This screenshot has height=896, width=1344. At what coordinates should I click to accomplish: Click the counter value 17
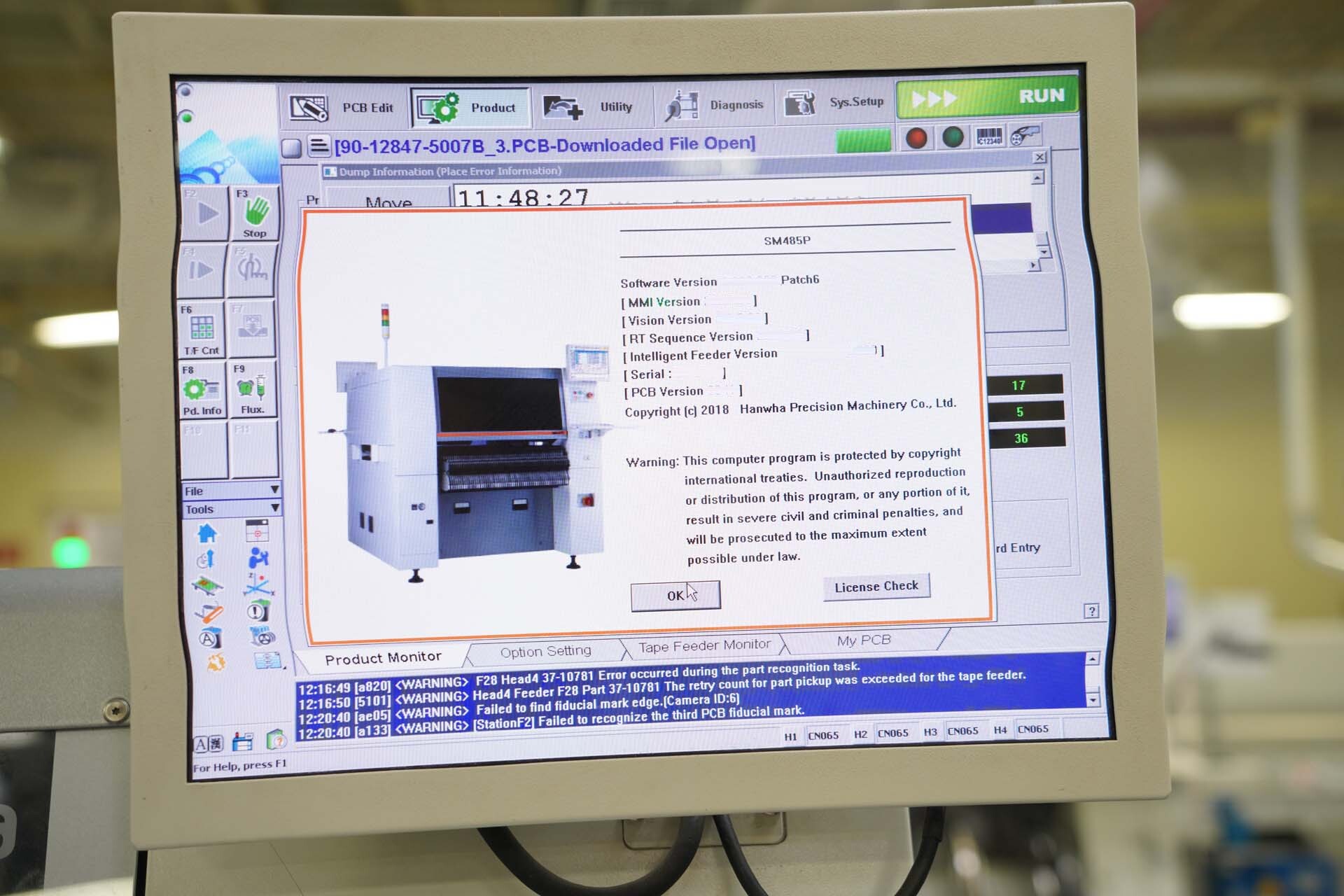1024,385
